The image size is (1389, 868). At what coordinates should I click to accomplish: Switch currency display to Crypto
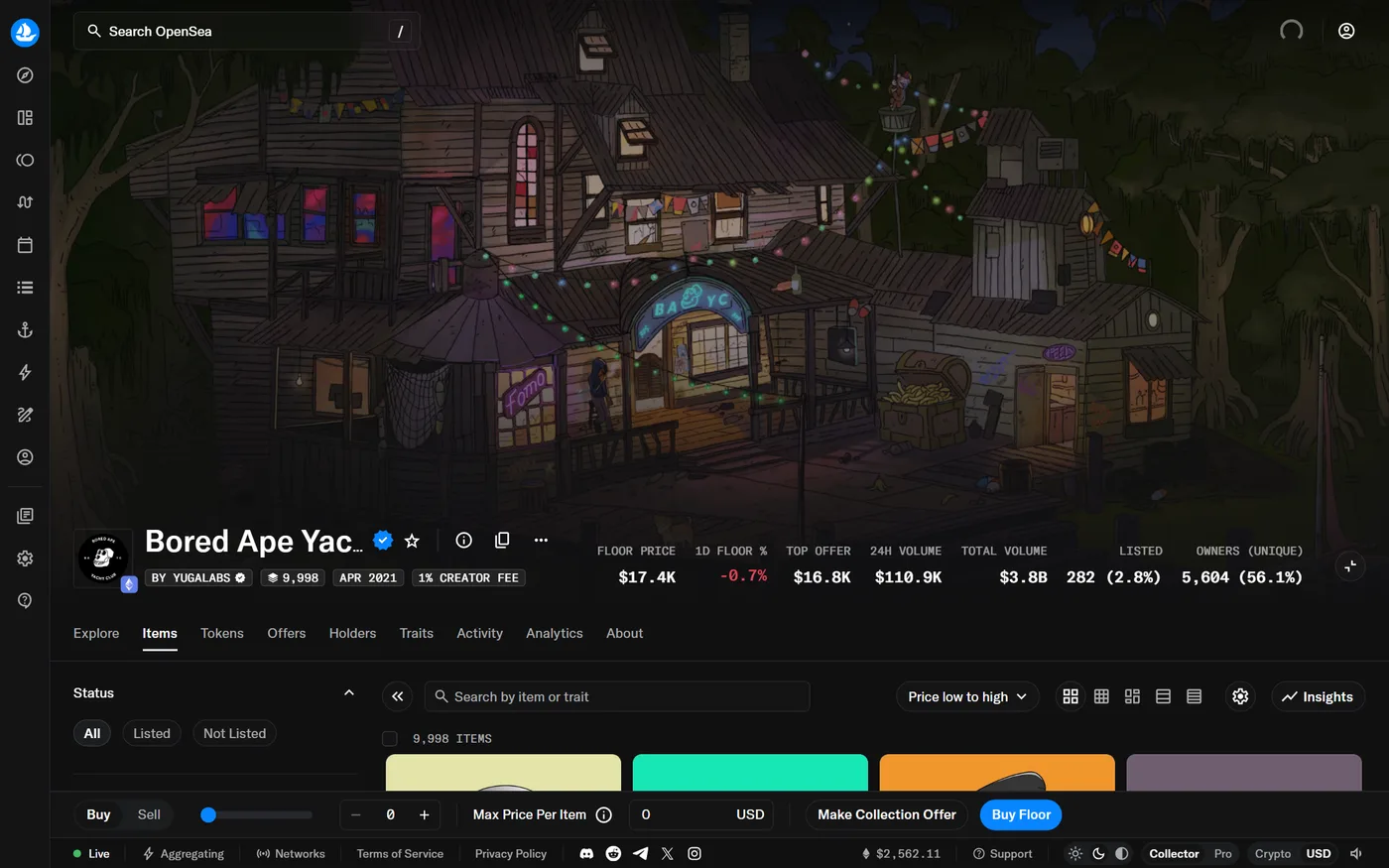(1273, 853)
